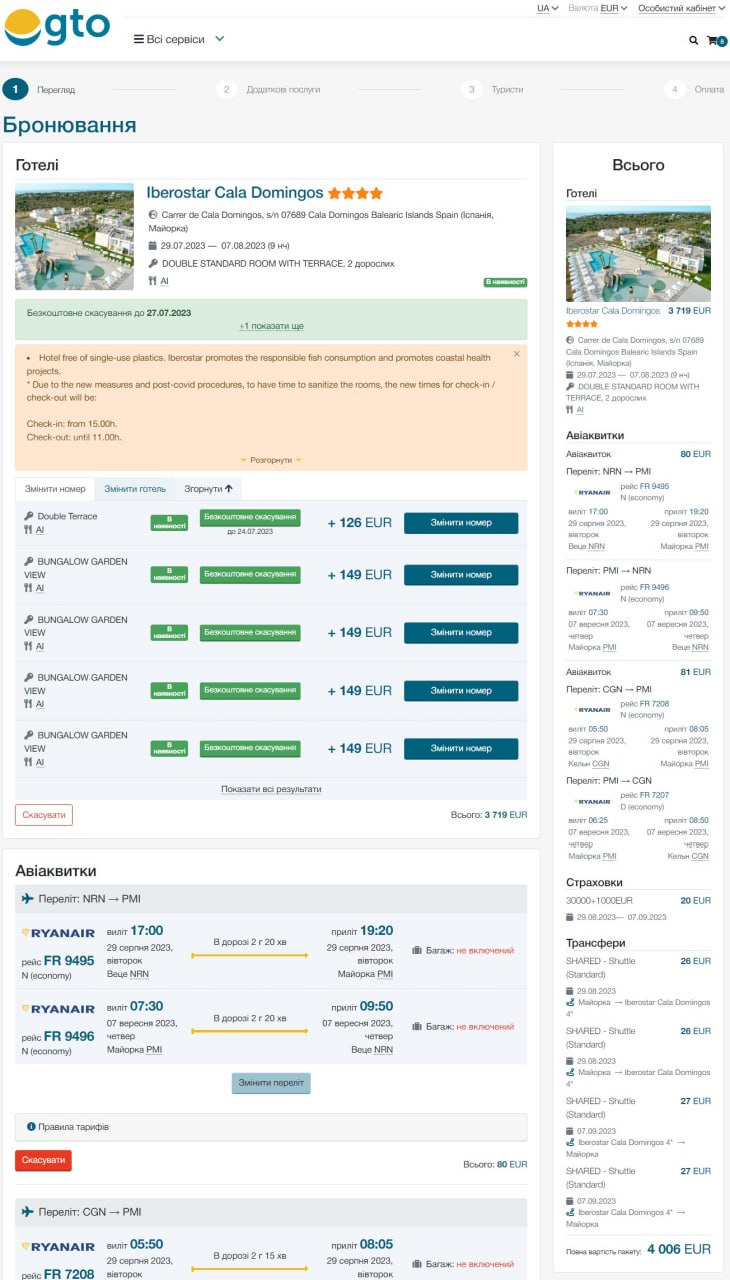The height and width of the screenshot is (1280, 730).
Task: Open the shopping cart icon
Action: 714,41
